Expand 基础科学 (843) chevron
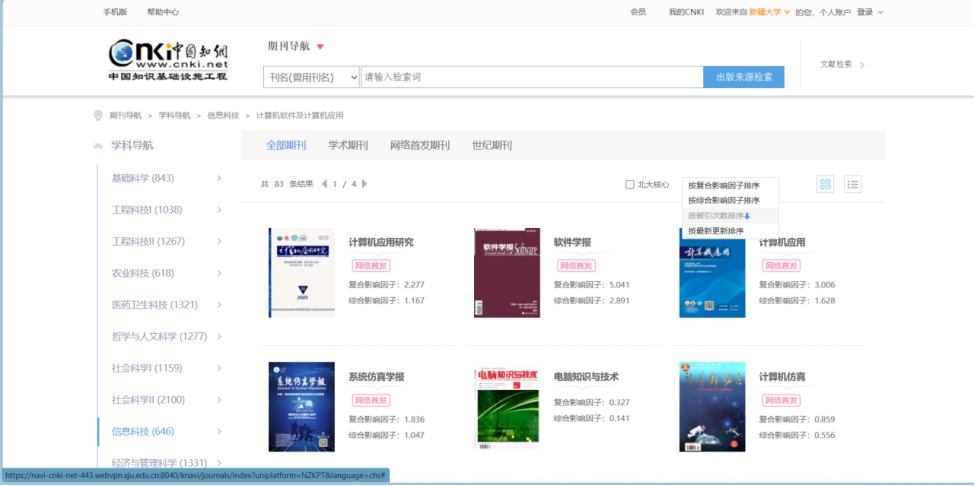The image size is (975, 486). pyautogui.click(x=219, y=178)
